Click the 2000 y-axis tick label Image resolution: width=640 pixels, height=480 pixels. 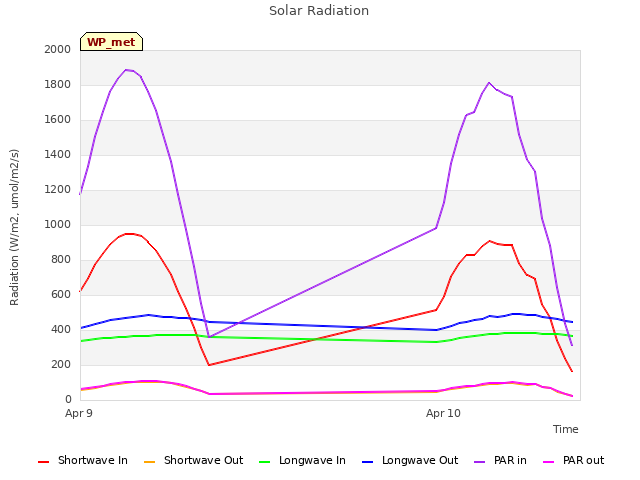58,49
